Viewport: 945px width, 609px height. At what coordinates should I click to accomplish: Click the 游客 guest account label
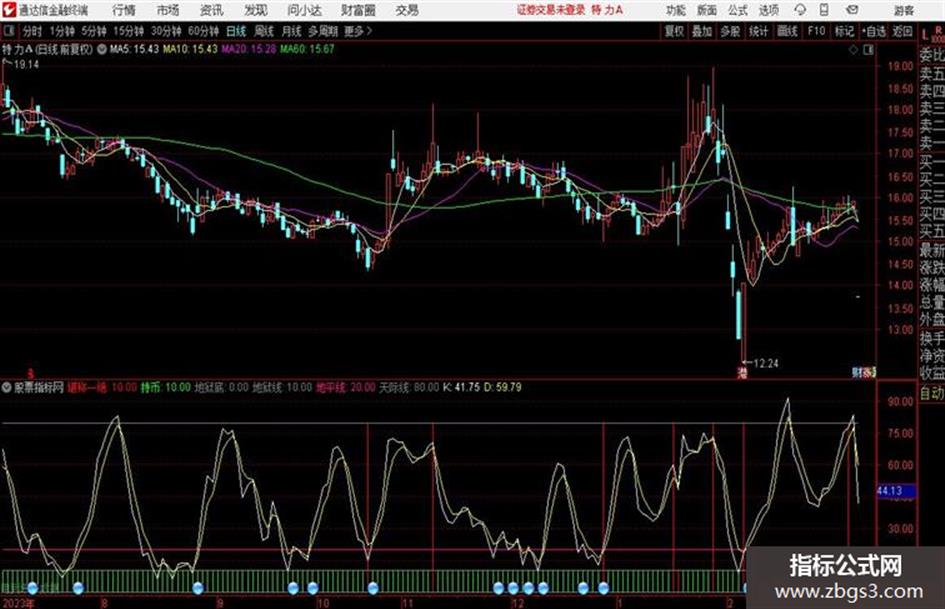tap(903, 10)
